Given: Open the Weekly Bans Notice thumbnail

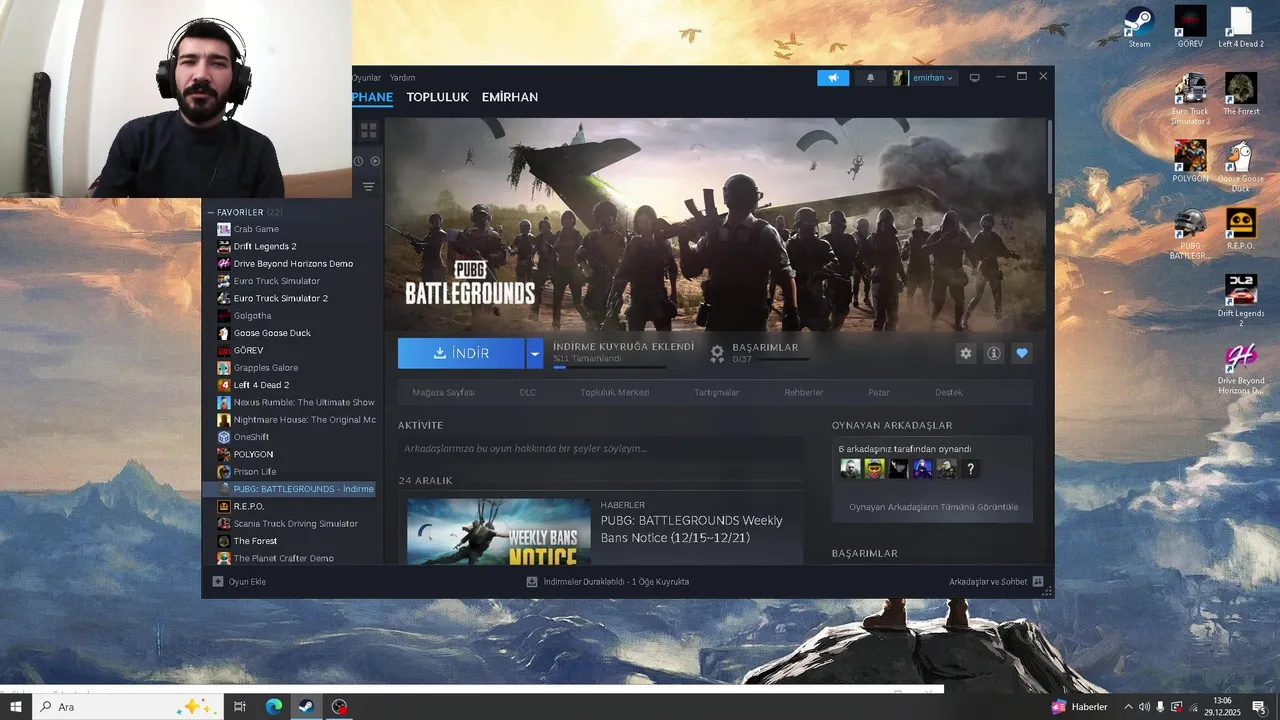Looking at the screenshot, I should pyautogui.click(x=499, y=532).
